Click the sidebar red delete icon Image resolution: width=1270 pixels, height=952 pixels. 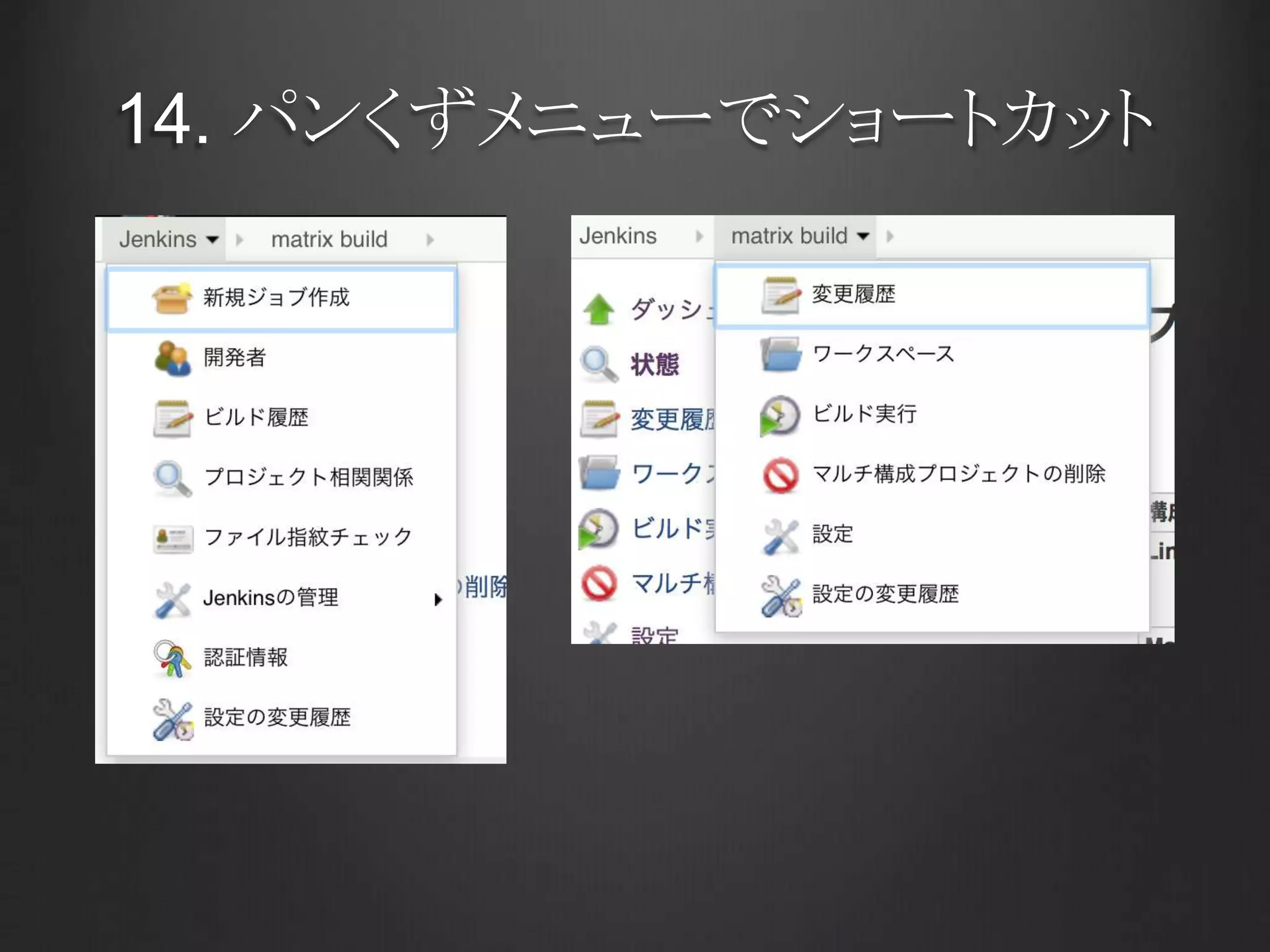tap(599, 583)
